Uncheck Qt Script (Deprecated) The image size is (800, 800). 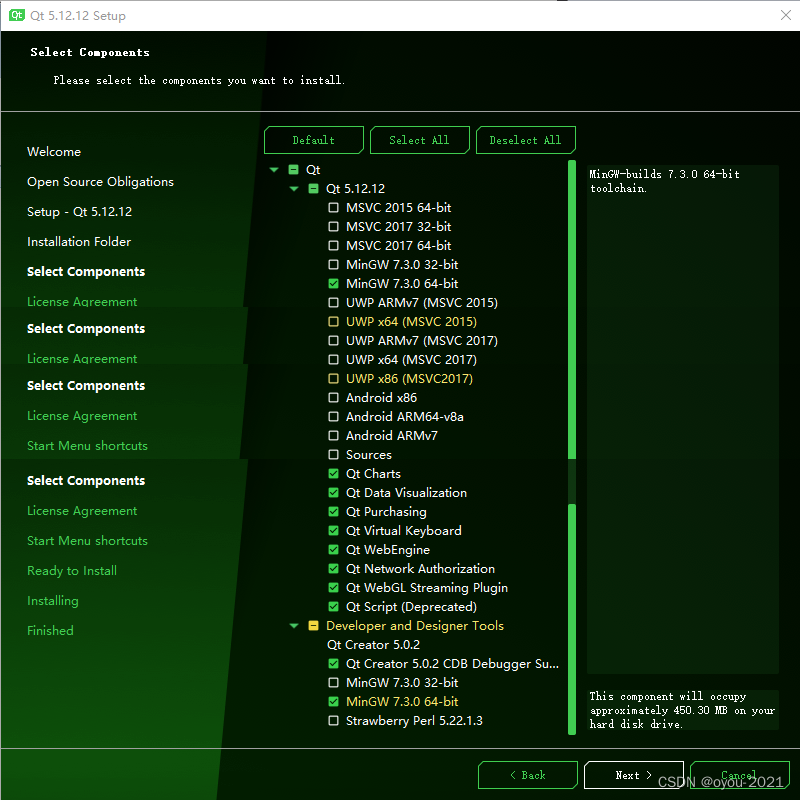pos(334,606)
